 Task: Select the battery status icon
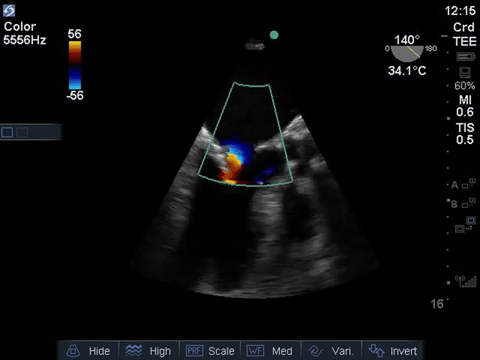[x=466, y=57]
